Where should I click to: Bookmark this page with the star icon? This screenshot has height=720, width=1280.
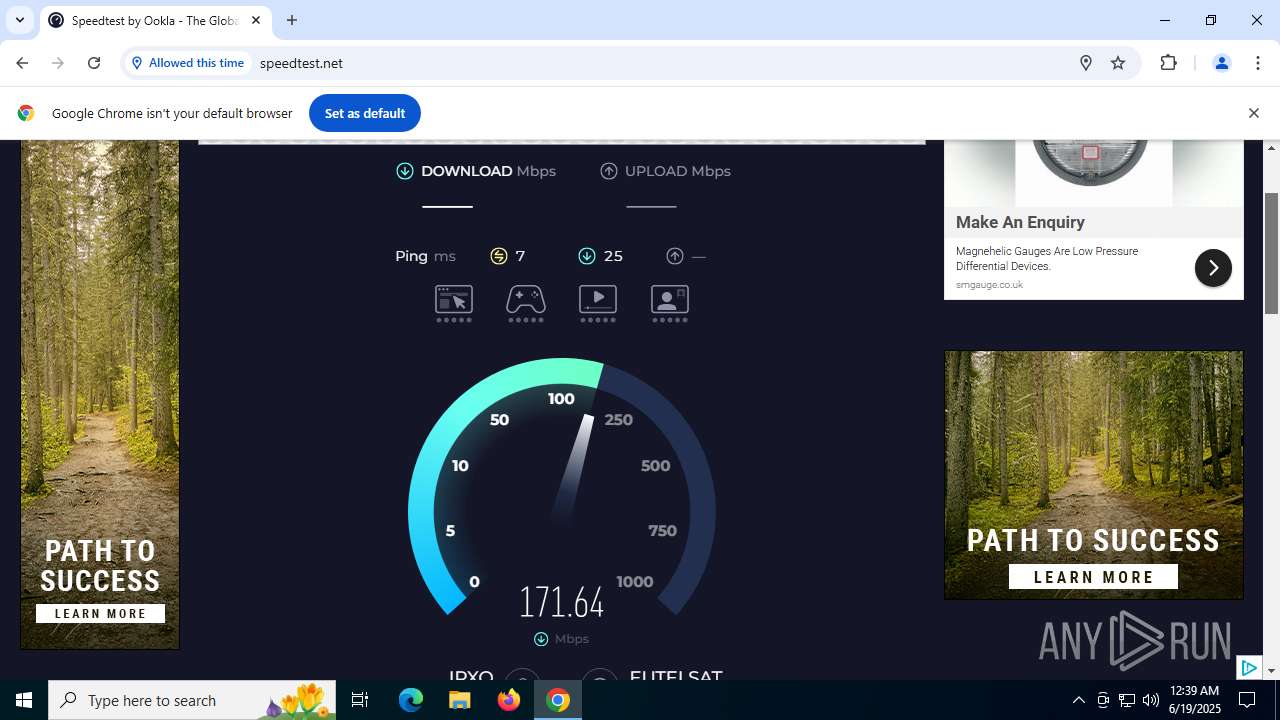tap(1118, 63)
